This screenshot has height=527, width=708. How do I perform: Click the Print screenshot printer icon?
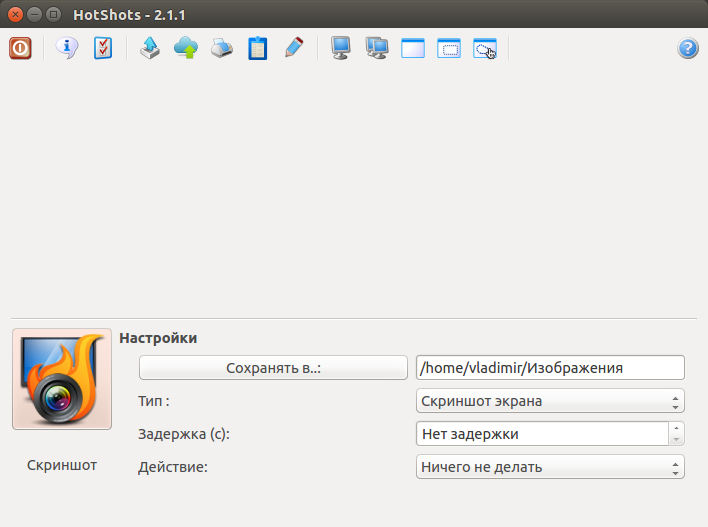222,48
